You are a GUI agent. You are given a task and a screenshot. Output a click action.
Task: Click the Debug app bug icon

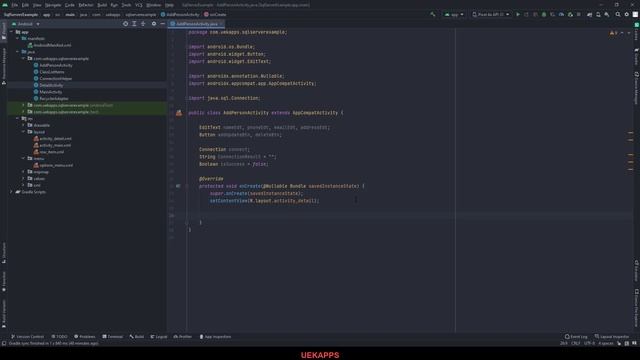(x=544, y=14)
